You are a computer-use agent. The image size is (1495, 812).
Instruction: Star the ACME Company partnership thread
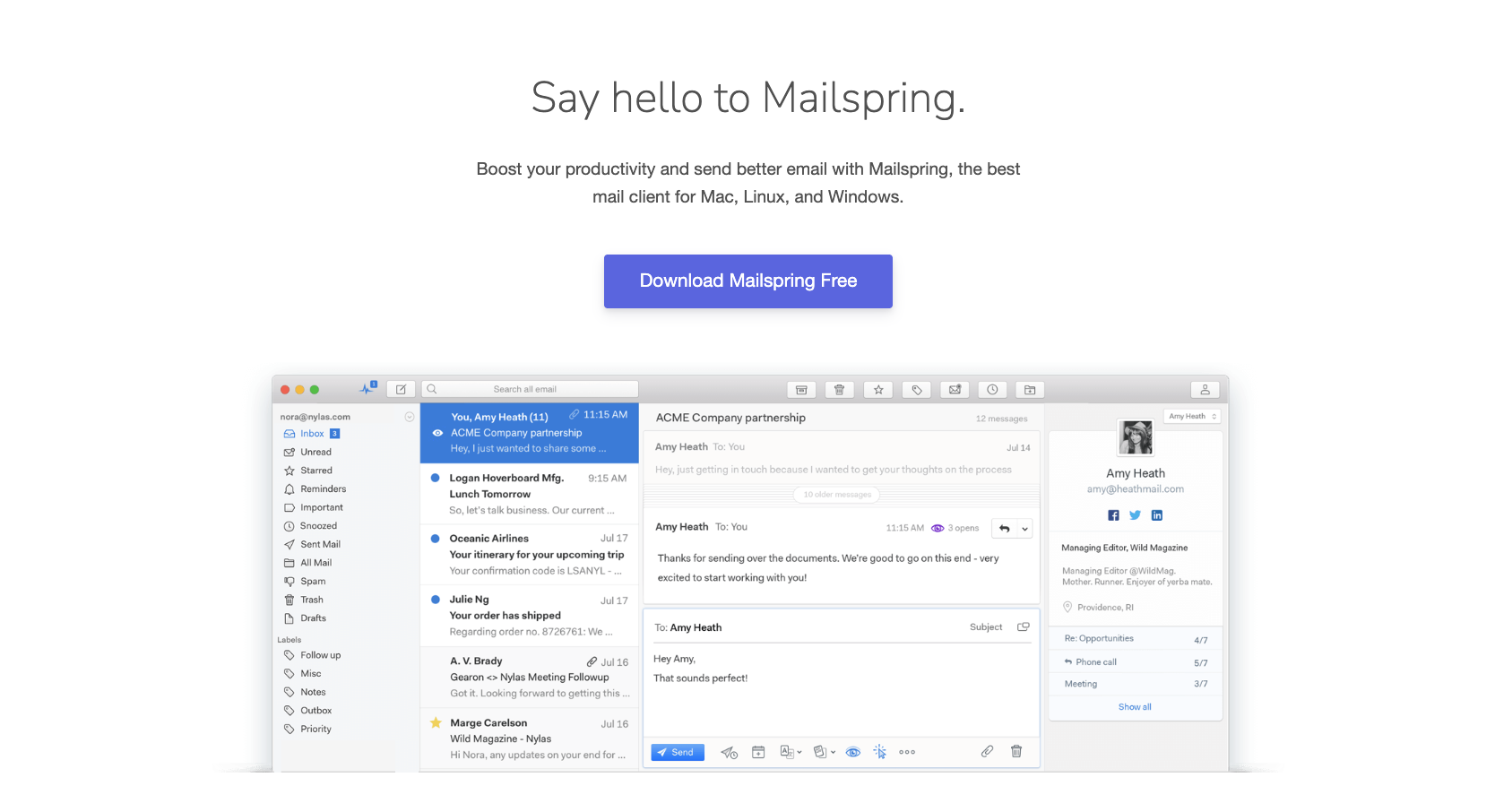click(x=878, y=389)
